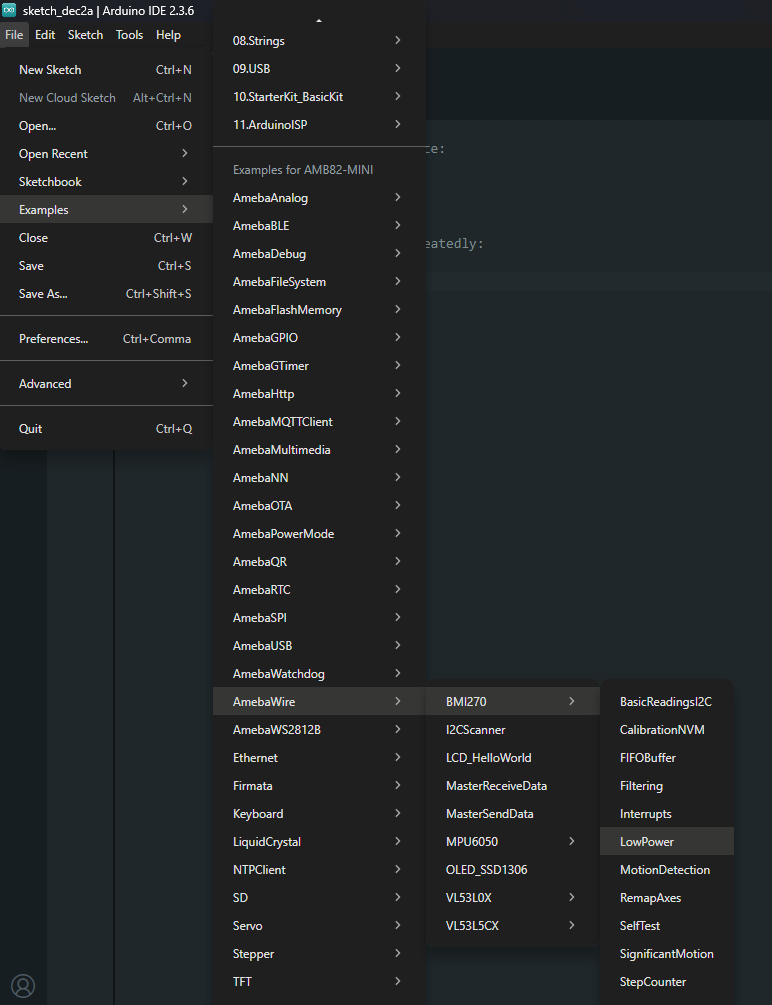Open the Tools menu
Image resolution: width=772 pixels, height=1005 pixels.
129,35
